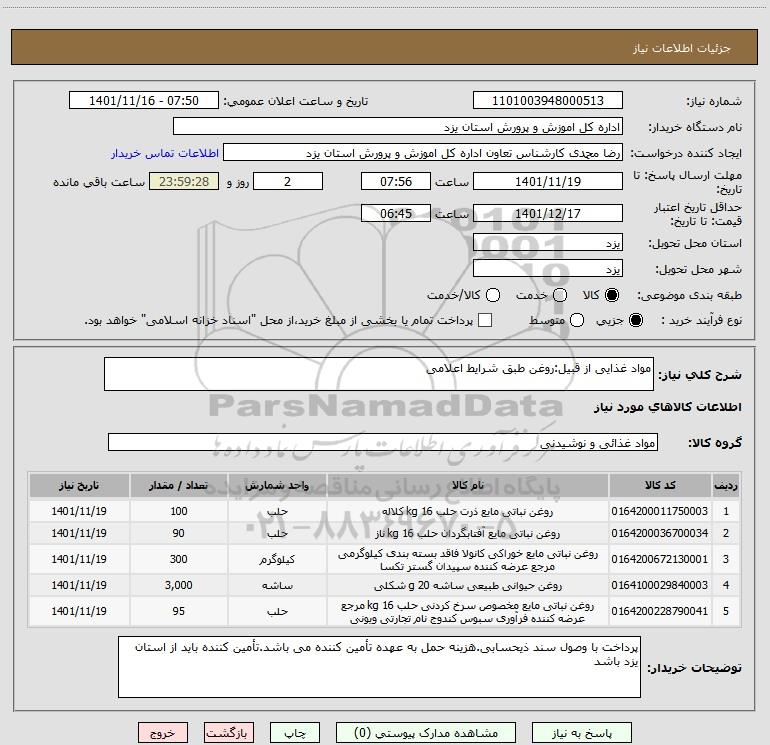Viewport: 770px width, 745px height.
Task: Click the توضیحات خریدار text area
Action: pyautogui.click(x=379, y=666)
